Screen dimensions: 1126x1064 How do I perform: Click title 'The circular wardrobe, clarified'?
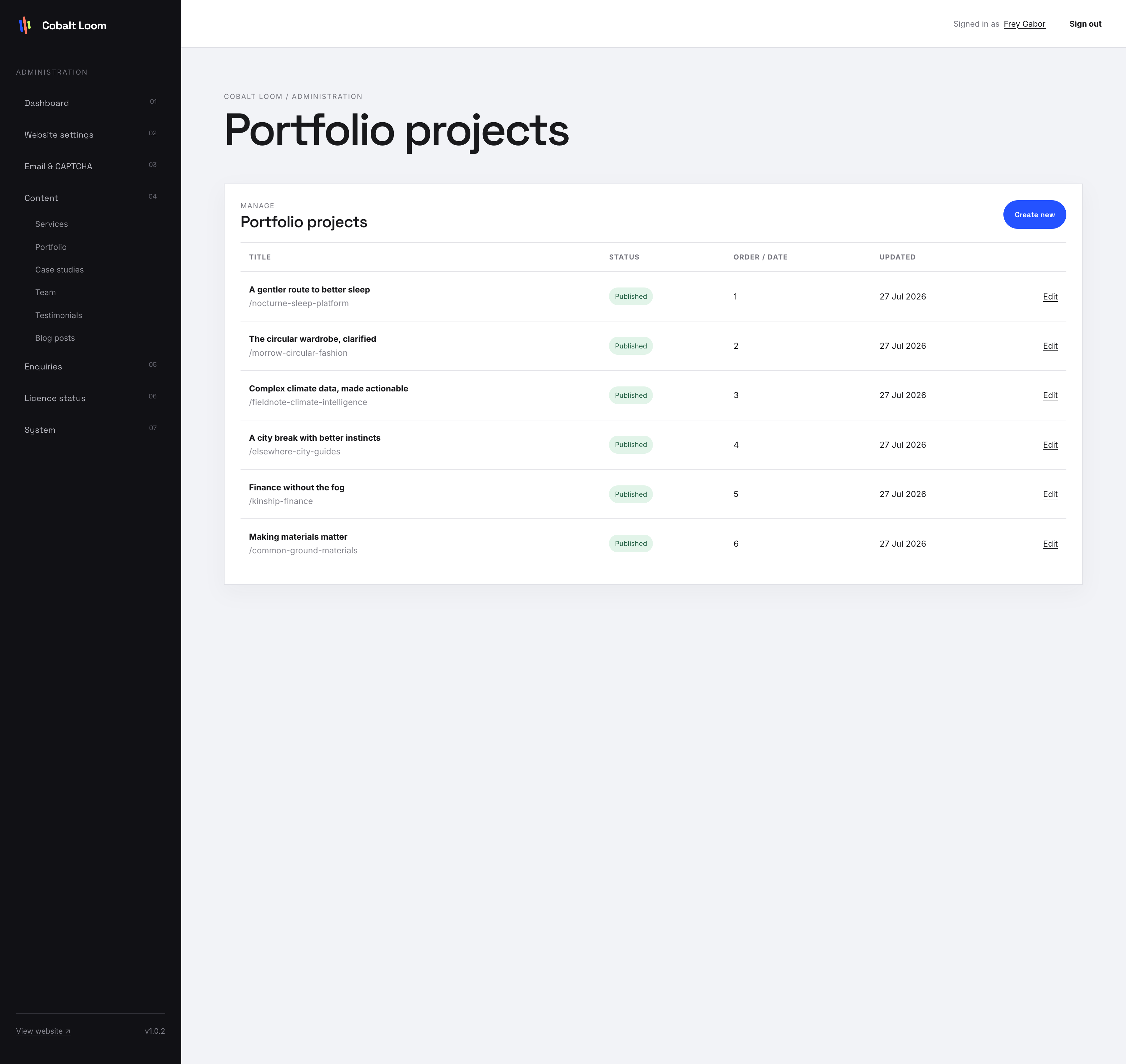(312, 339)
